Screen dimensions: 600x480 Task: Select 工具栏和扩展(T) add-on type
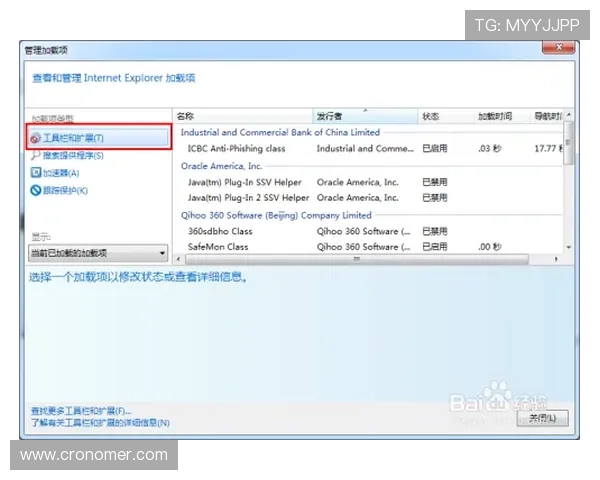tap(99, 137)
